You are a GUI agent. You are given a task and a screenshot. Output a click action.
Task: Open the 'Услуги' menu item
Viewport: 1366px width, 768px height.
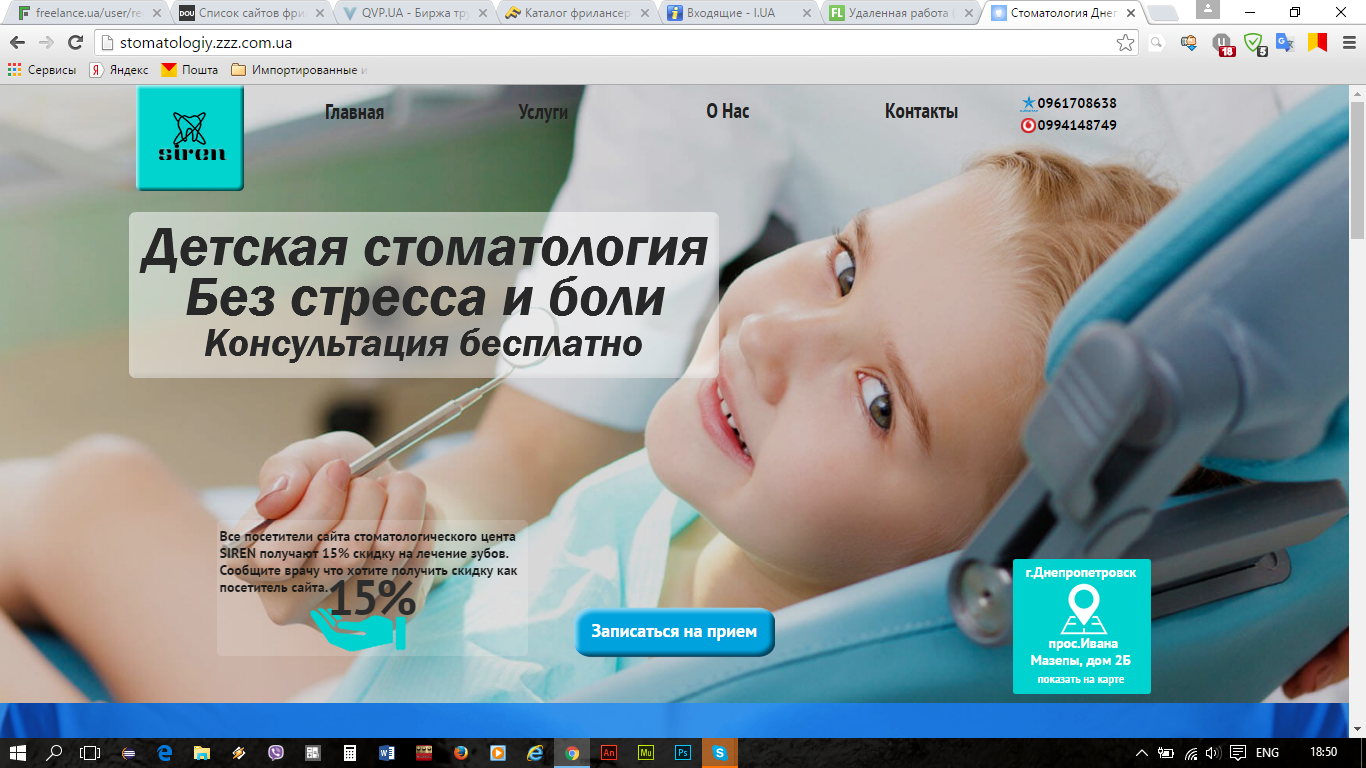click(x=543, y=112)
